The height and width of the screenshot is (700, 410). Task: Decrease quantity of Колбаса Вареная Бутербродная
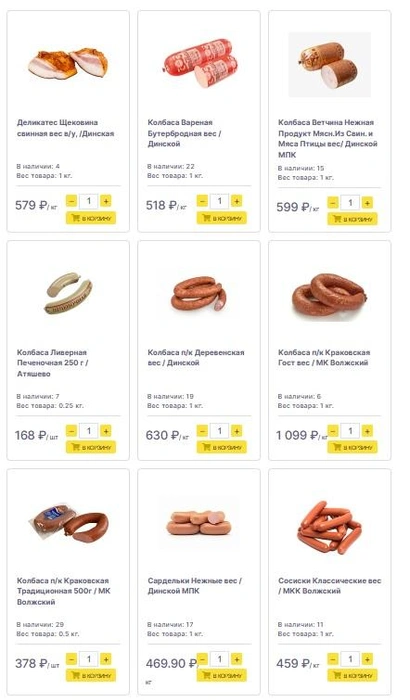(x=202, y=201)
